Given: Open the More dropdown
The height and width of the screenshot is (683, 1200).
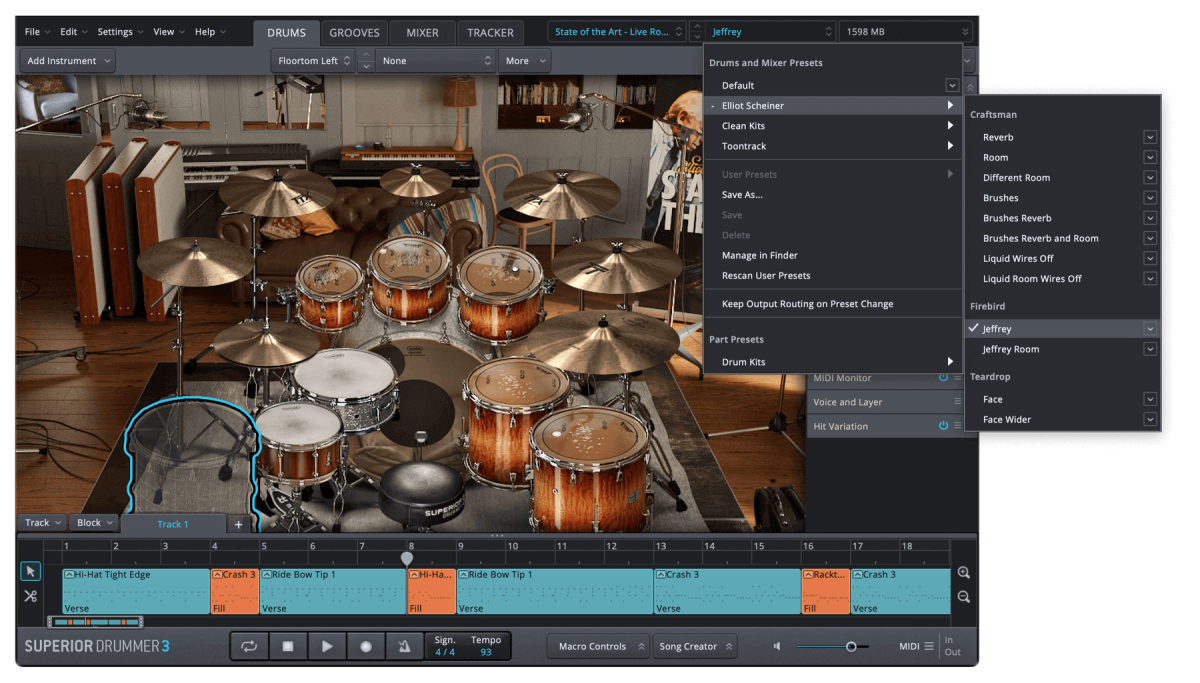Looking at the screenshot, I should (x=524, y=61).
